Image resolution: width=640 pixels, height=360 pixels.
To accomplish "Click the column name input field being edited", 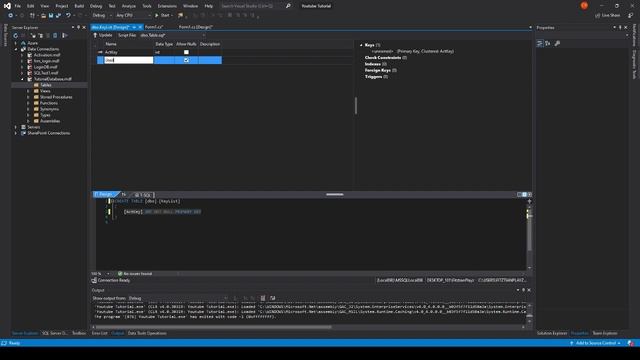I will [129, 60].
